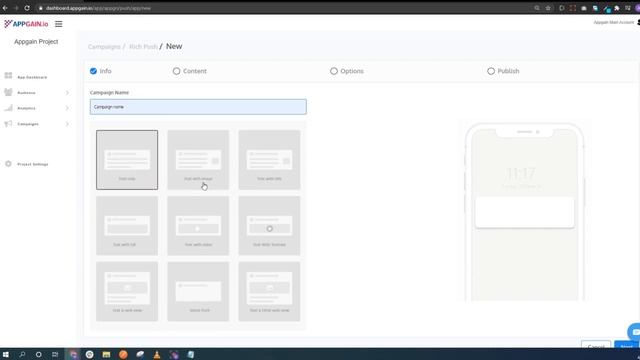This screenshot has width=640, height=360.
Task: Open Chrome from the taskbar
Action: (x=89, y=354)
